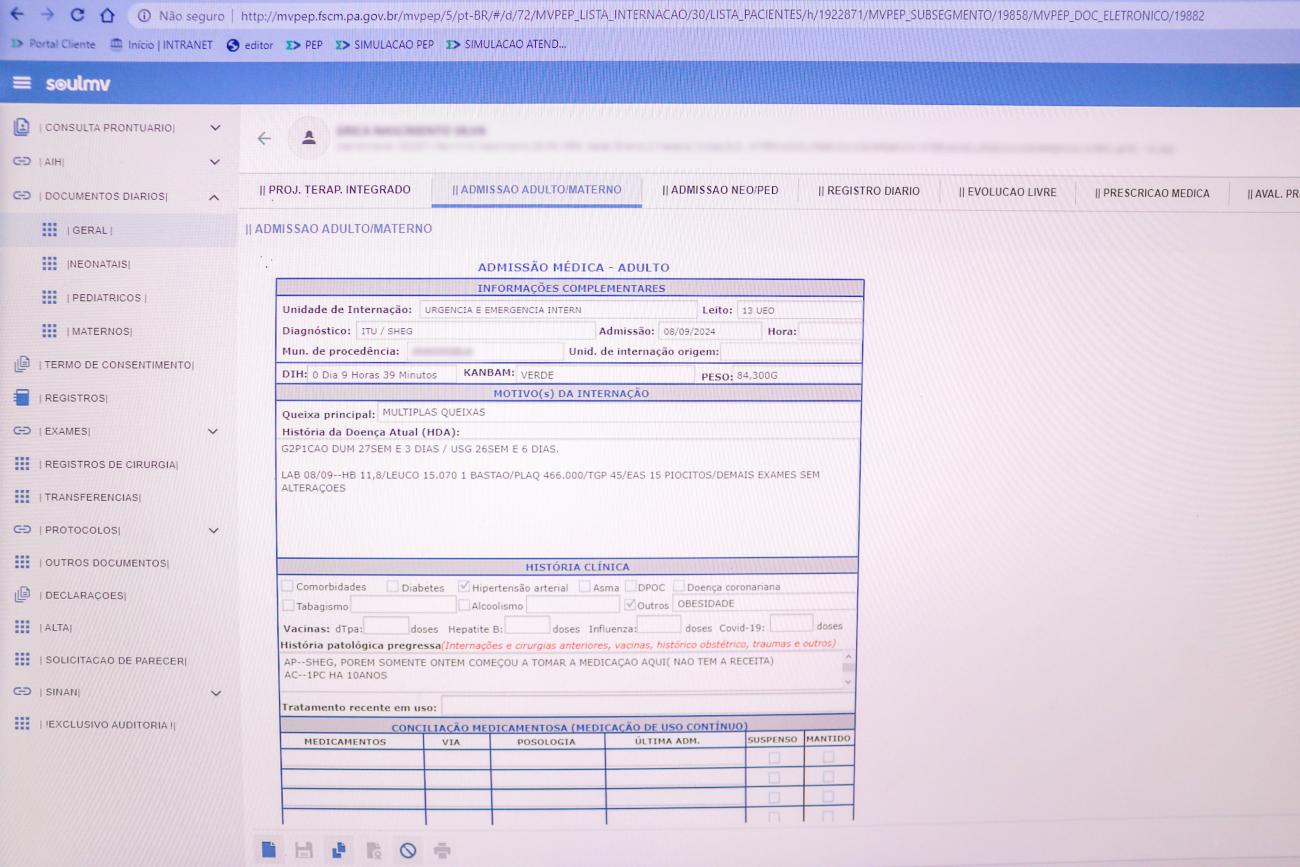The image size is (1300, 867).
Task: Open the soulmv hamburger menu
Action: coord(22,83)
